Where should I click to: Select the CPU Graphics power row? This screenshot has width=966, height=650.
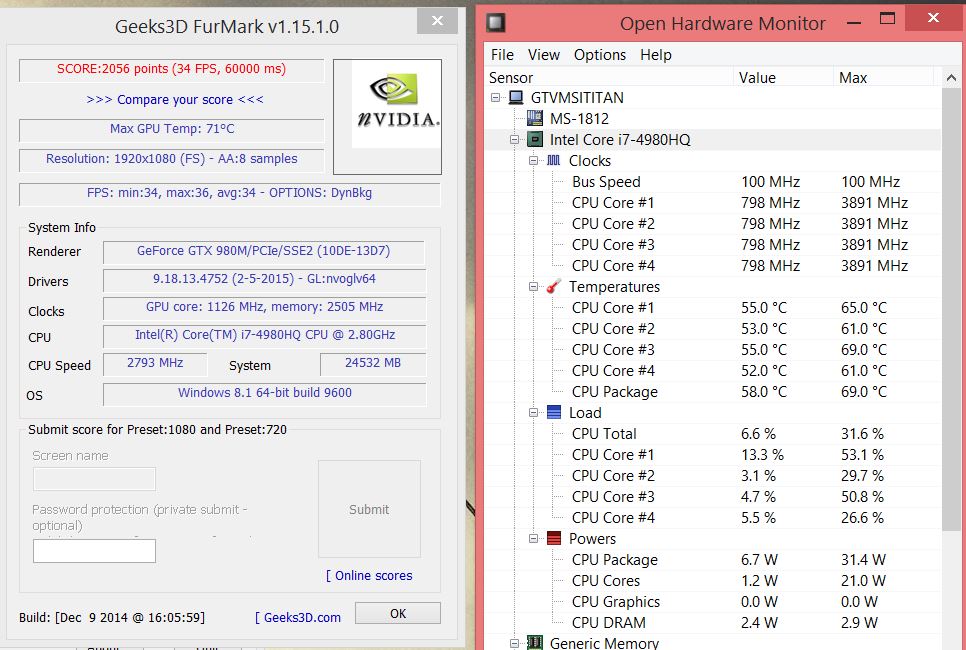pos(713,601)
